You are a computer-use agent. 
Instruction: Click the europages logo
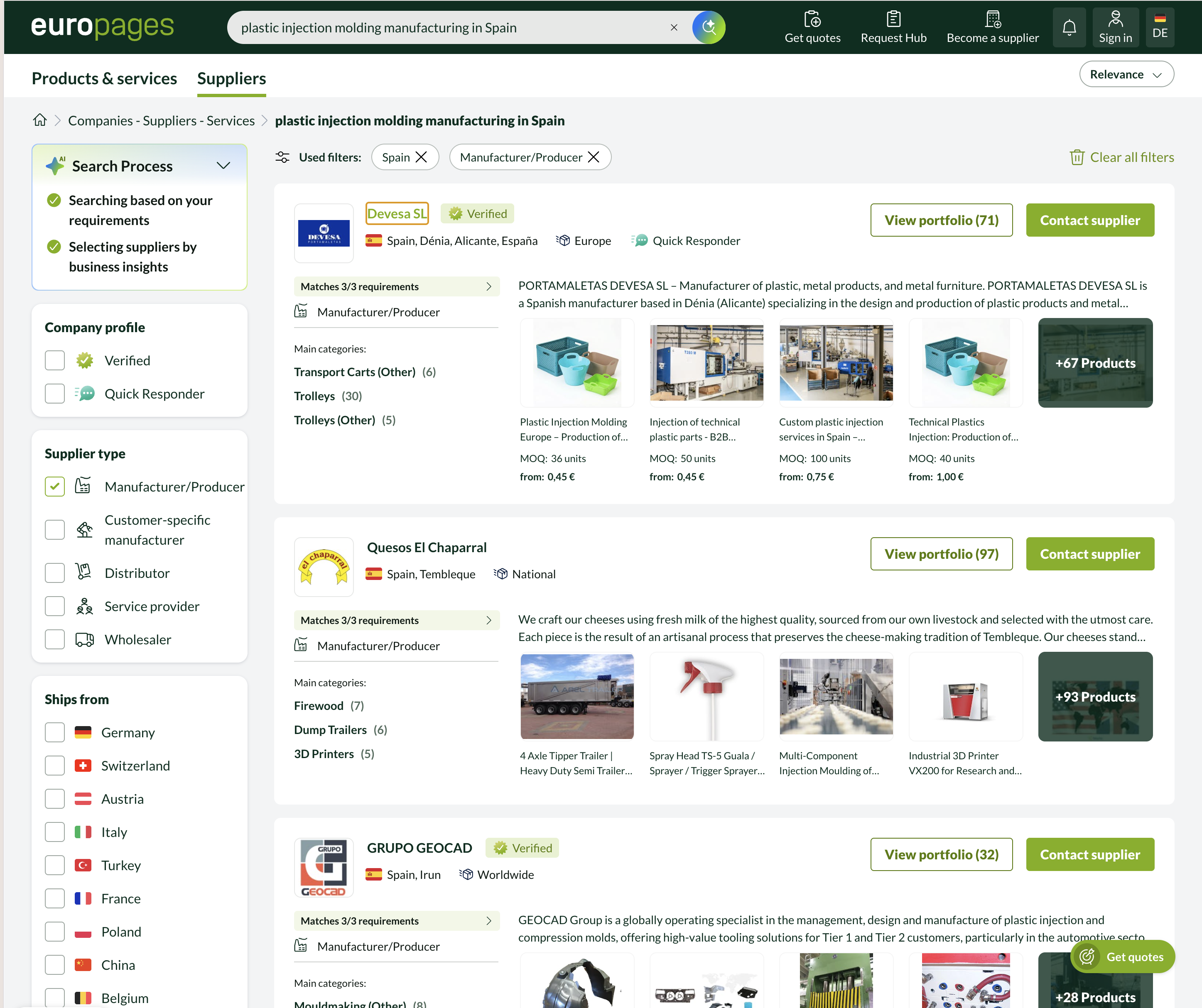(x=102, y=27)
